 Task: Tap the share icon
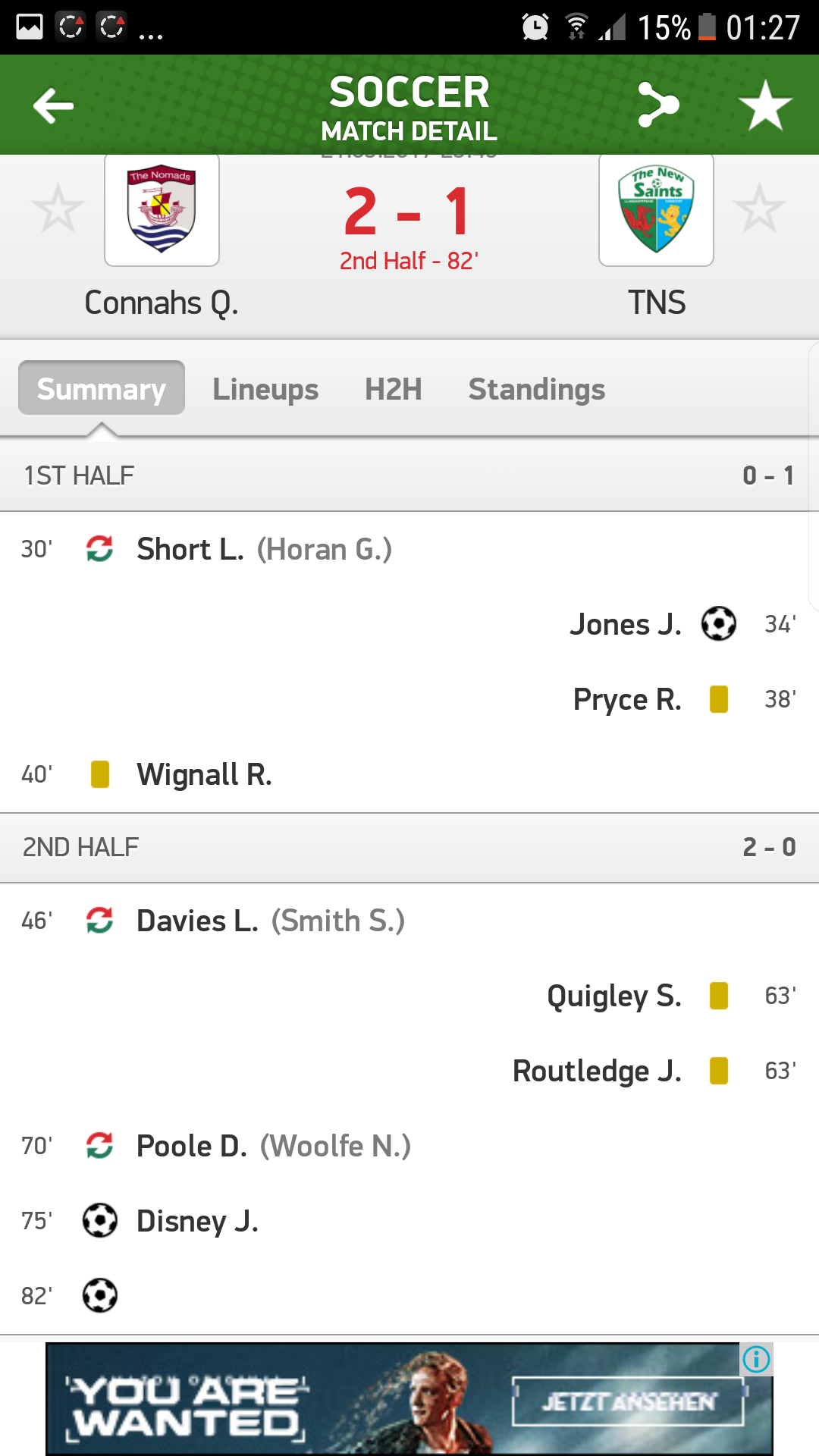pyautogui.click(x=658, y=105)
